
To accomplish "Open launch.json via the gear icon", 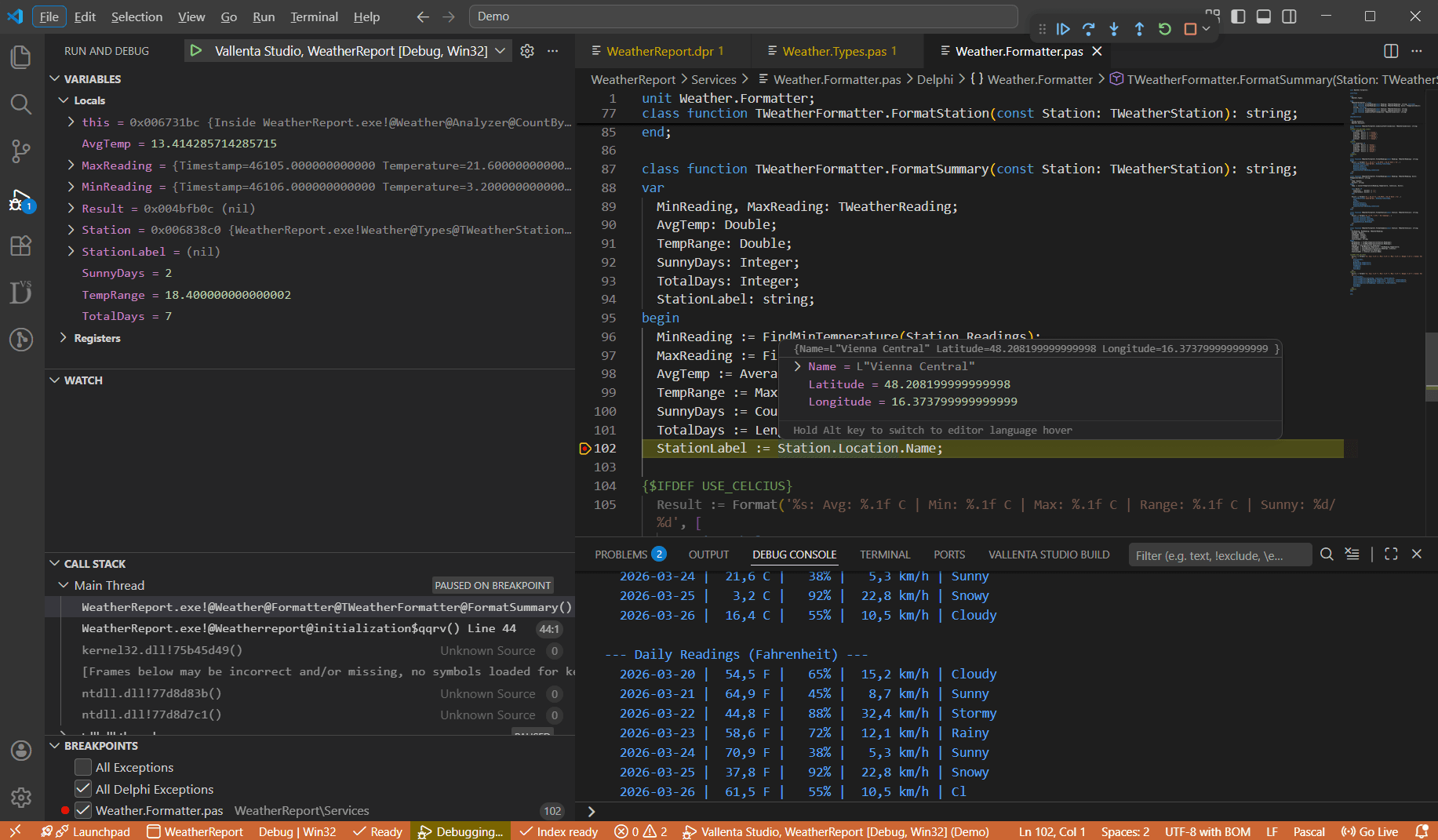I will point(527,51).
